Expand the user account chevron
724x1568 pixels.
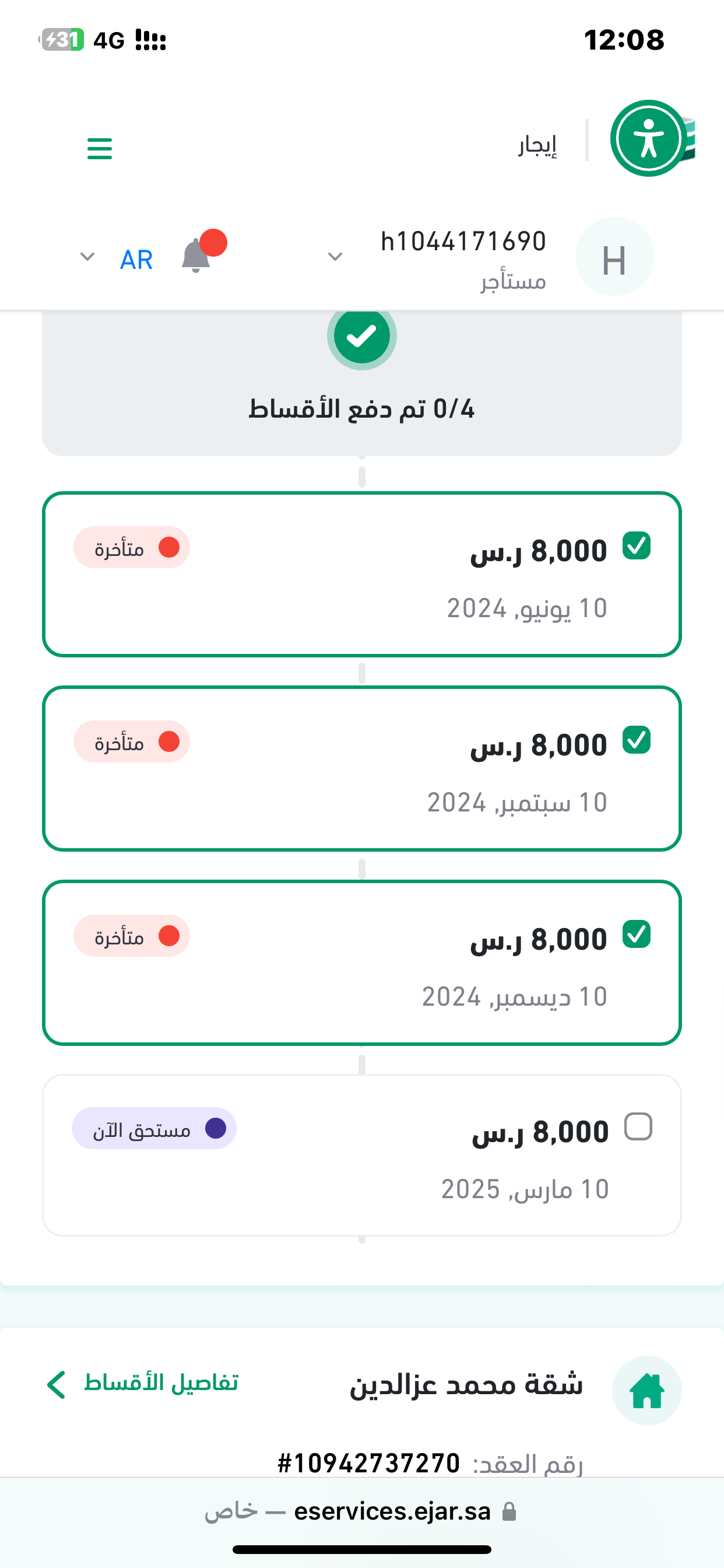pyautogui.click(x=335, y=257)
